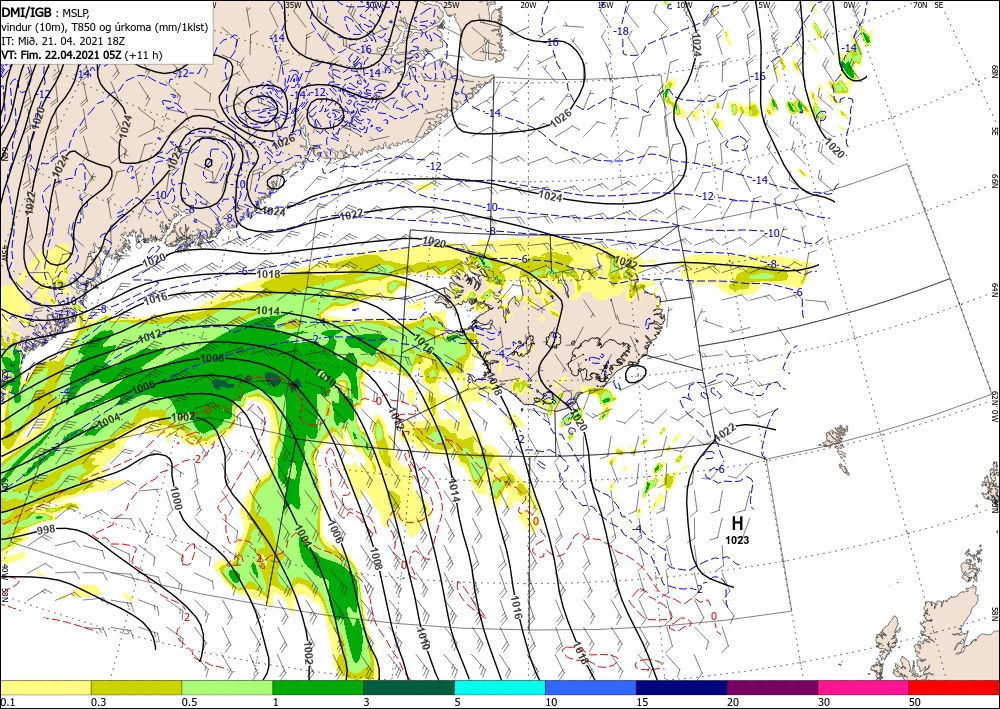Viewport: 1000px width, 709px height.
Task: Click the '35W' longitude label
Action: coord(293,5)
